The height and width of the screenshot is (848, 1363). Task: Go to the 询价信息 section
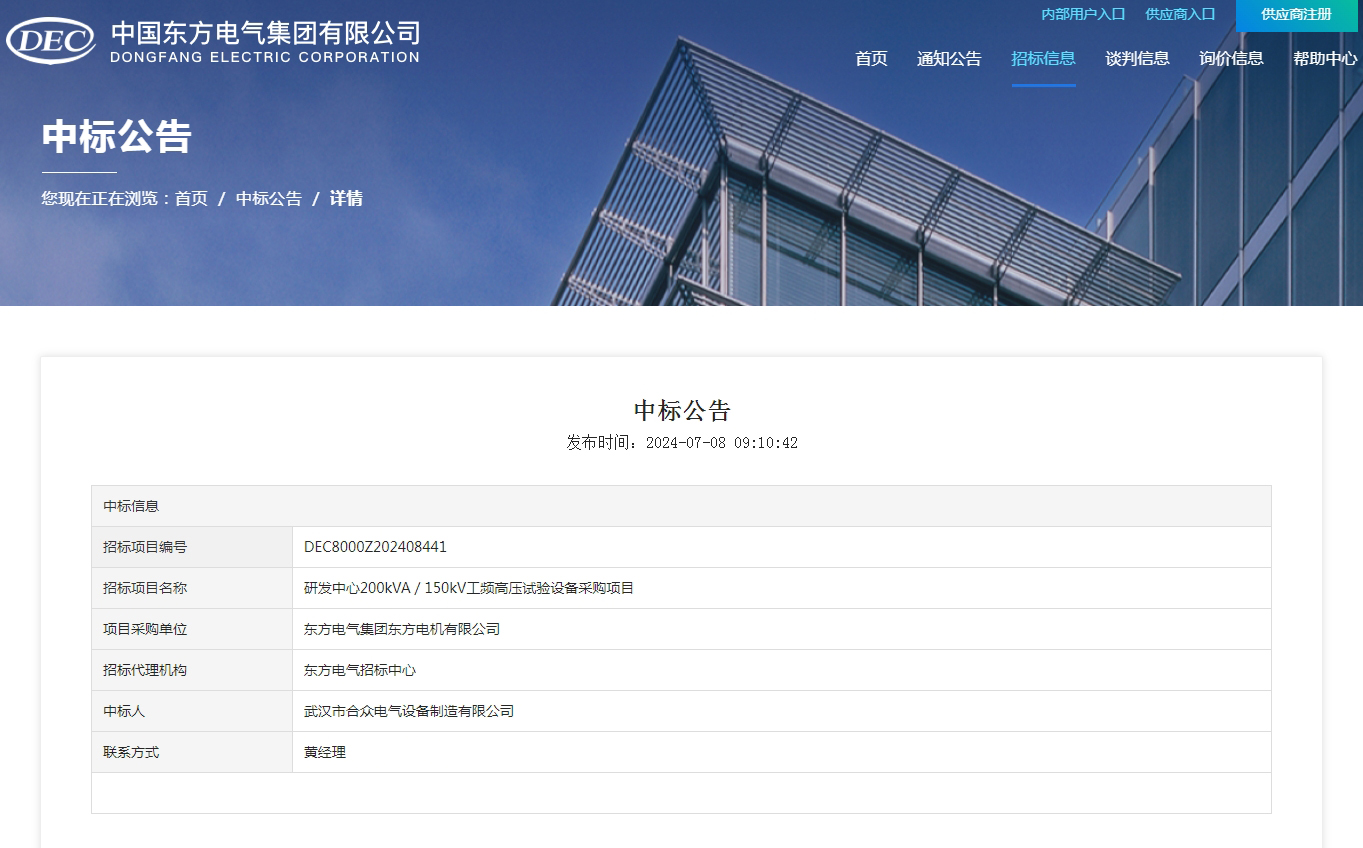tap(1230, 59)
